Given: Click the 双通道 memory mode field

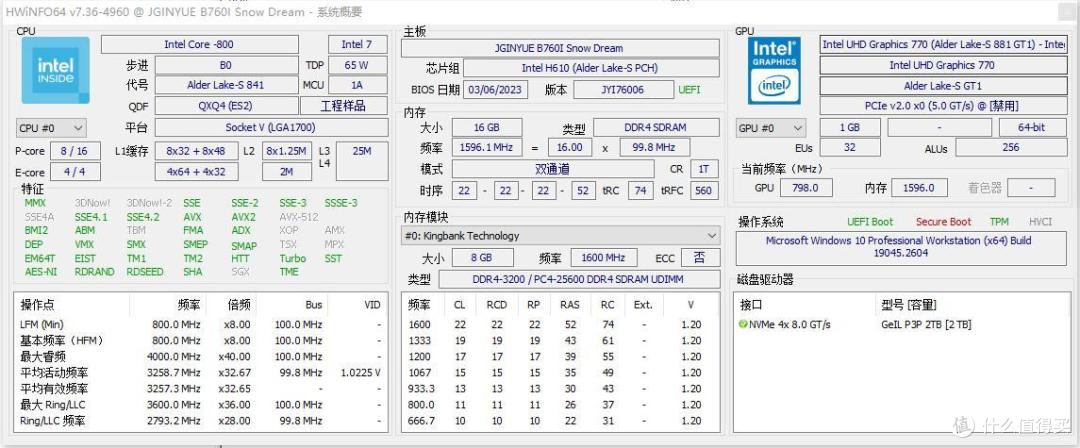Looking at the screenshot, I should click(552, 169).
